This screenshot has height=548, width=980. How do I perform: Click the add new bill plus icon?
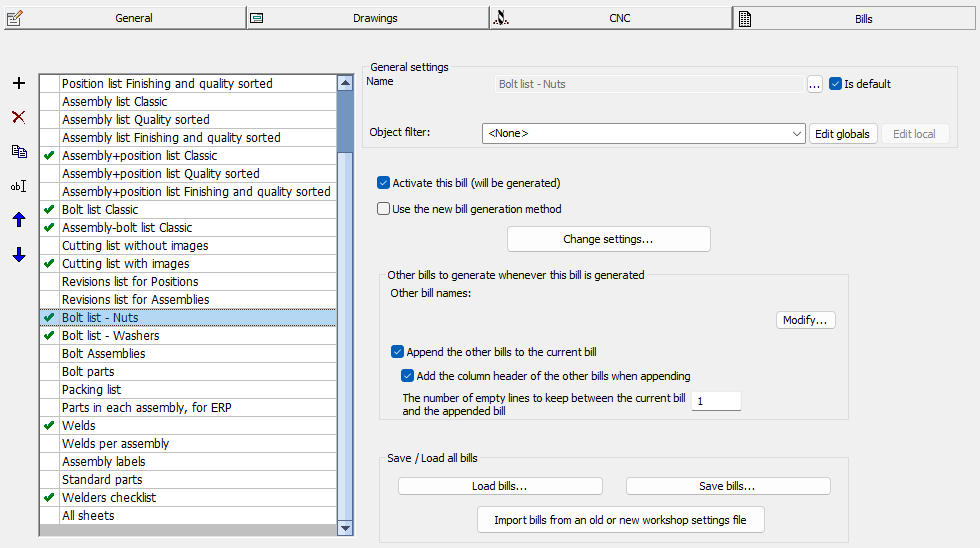(18, 84)
